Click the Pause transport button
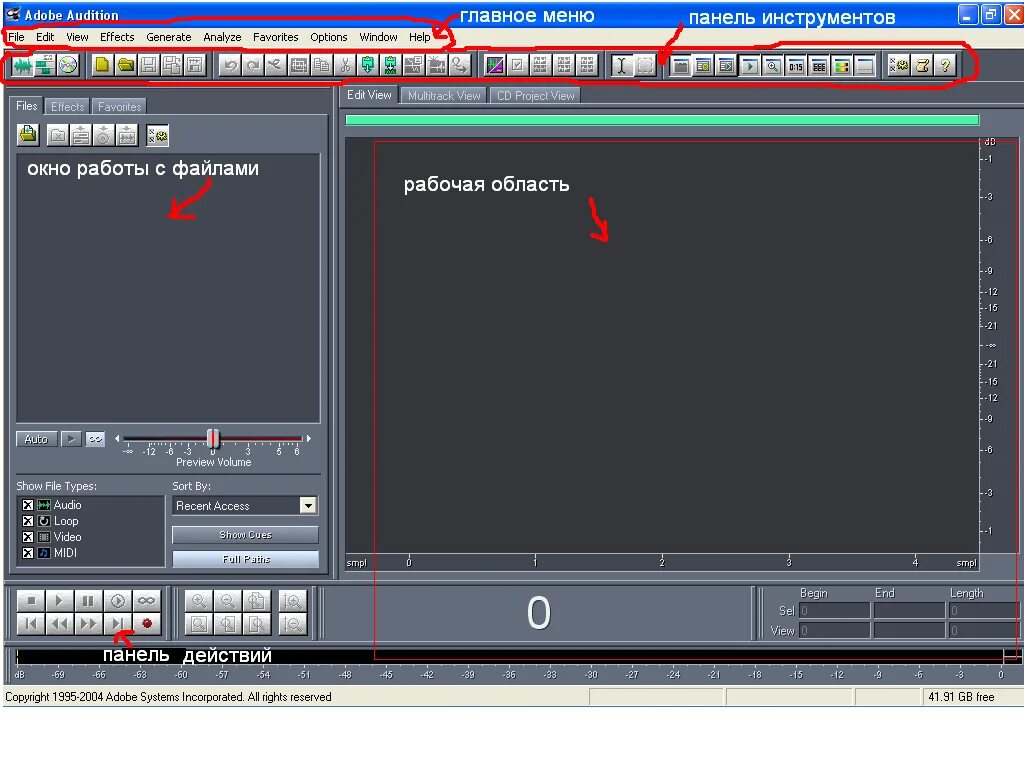Viewport: 1024px width, 768px height. [x=88, y=600]
